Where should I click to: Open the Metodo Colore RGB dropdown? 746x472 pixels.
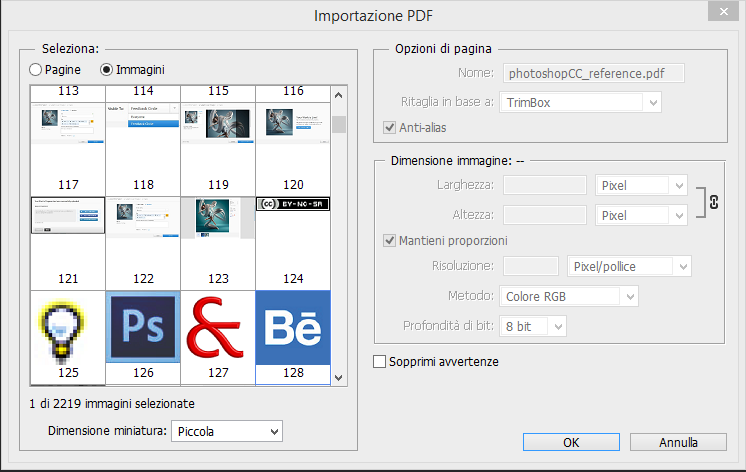coord(569,296)
